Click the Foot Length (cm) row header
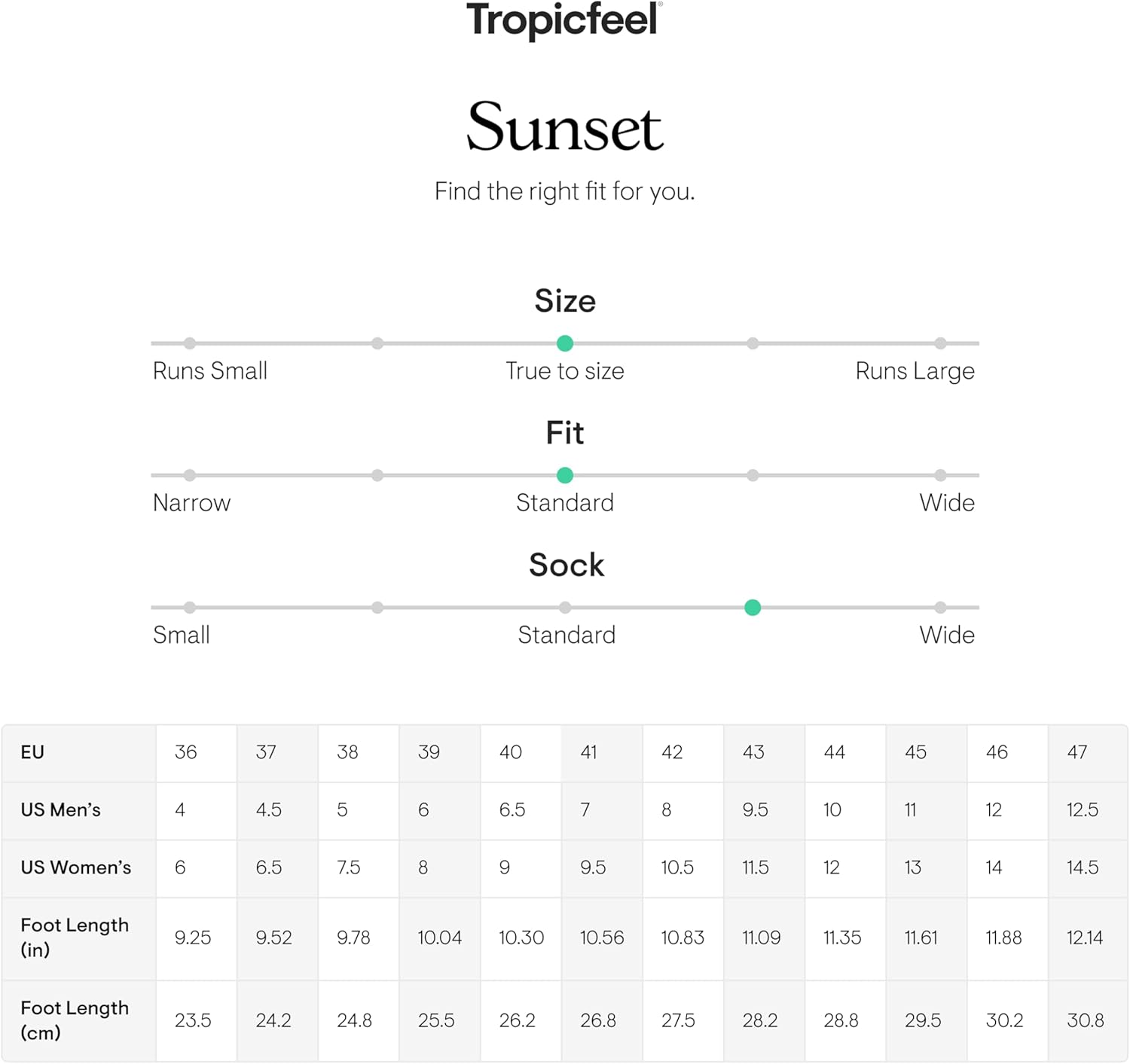Screen dimensions: 1130x1064 click(x=78, y=1021)
